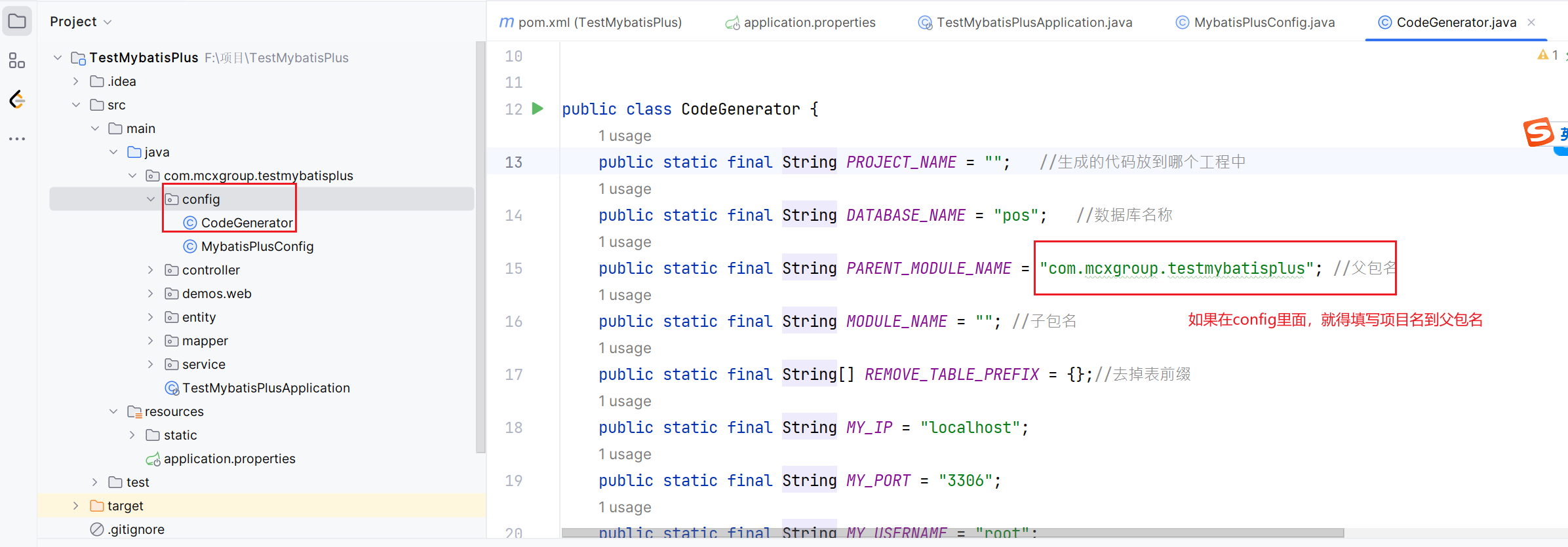Click '1 usage' hint above MODULE_NAME
Screen dimensions: 1568x547
tap(625, 295)
